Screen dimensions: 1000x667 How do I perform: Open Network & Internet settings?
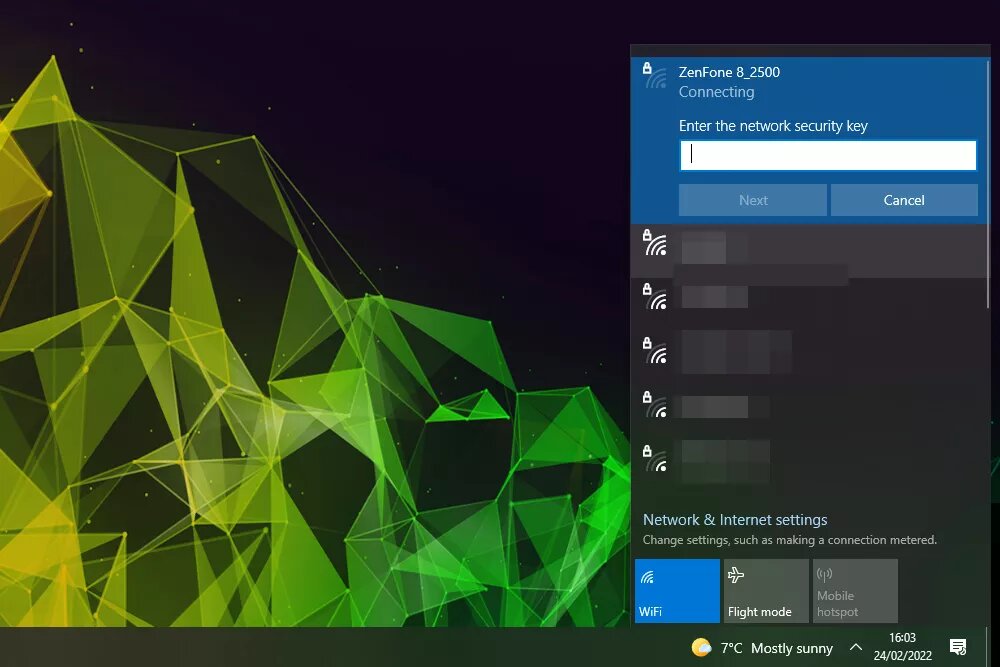coord(735,520)
